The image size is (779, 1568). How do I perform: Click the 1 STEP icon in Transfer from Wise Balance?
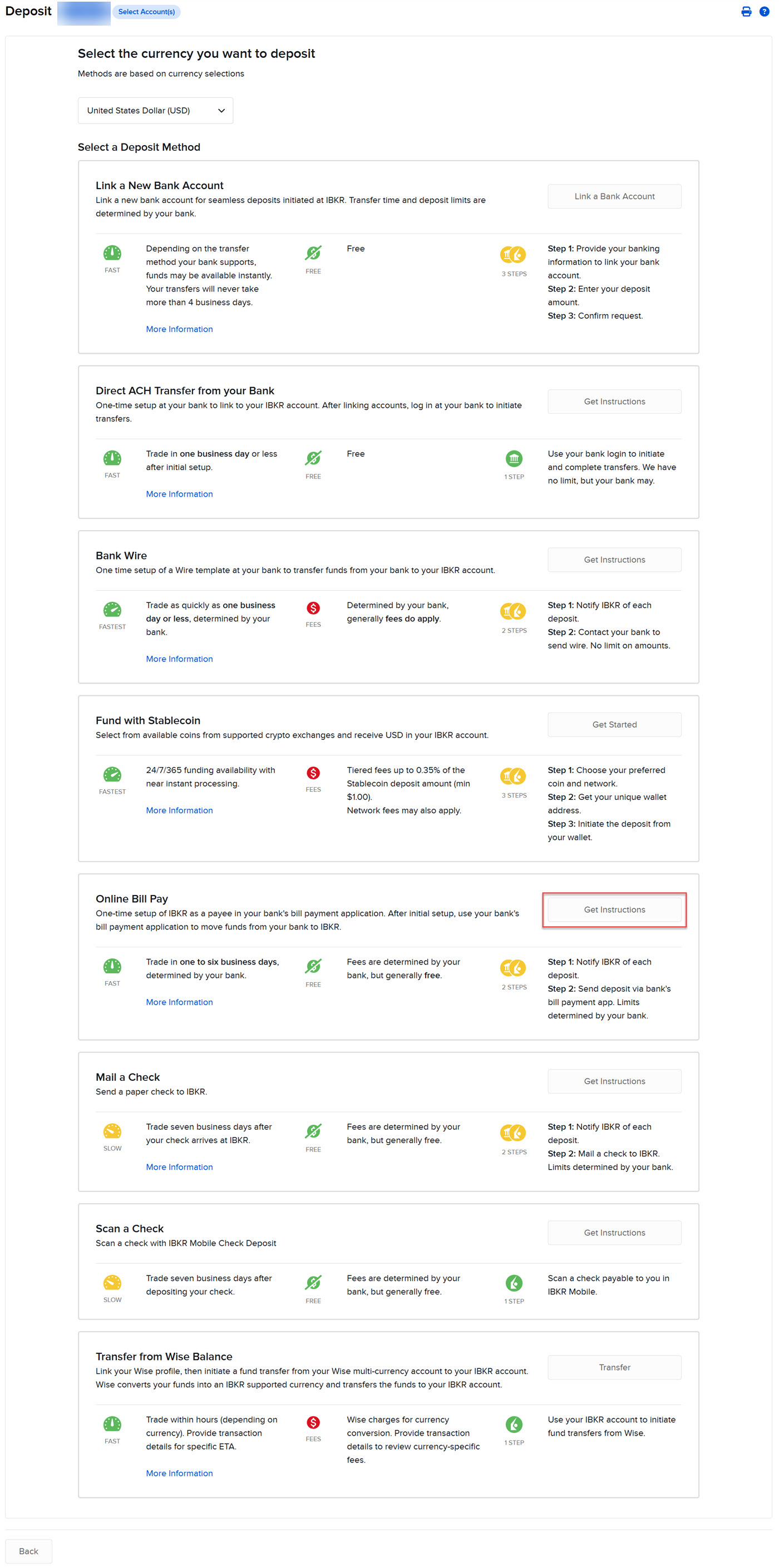[514, 1424]
